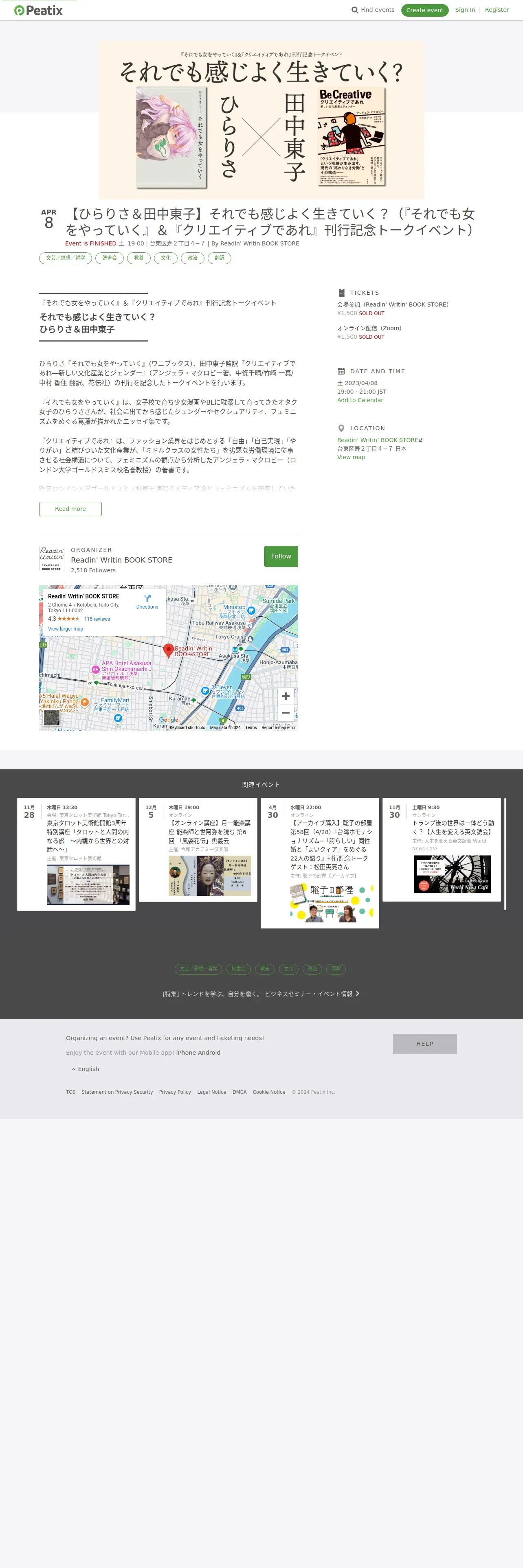
Task: Open the 聡子の部屋 event thumbnail
Action: click(x=332, y=902)
